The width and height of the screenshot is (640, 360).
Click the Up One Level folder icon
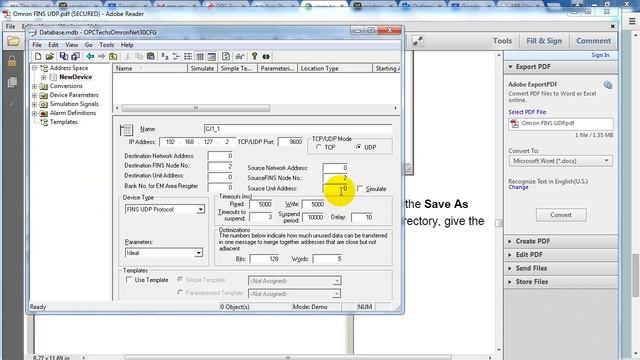pyautogui.click(x=113, y=56)
